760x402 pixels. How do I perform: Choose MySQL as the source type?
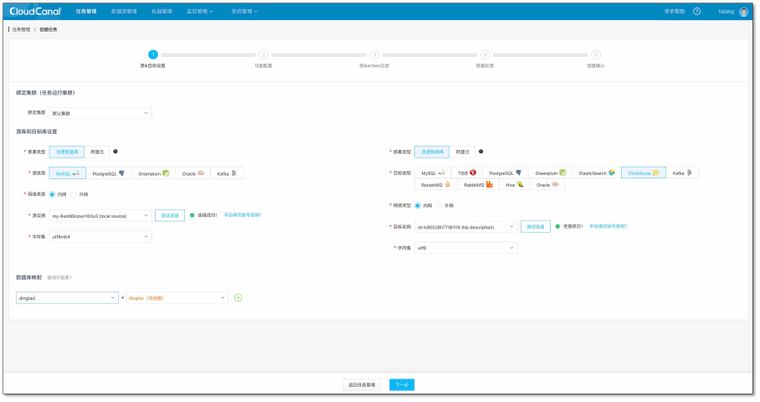coord(67,173)
